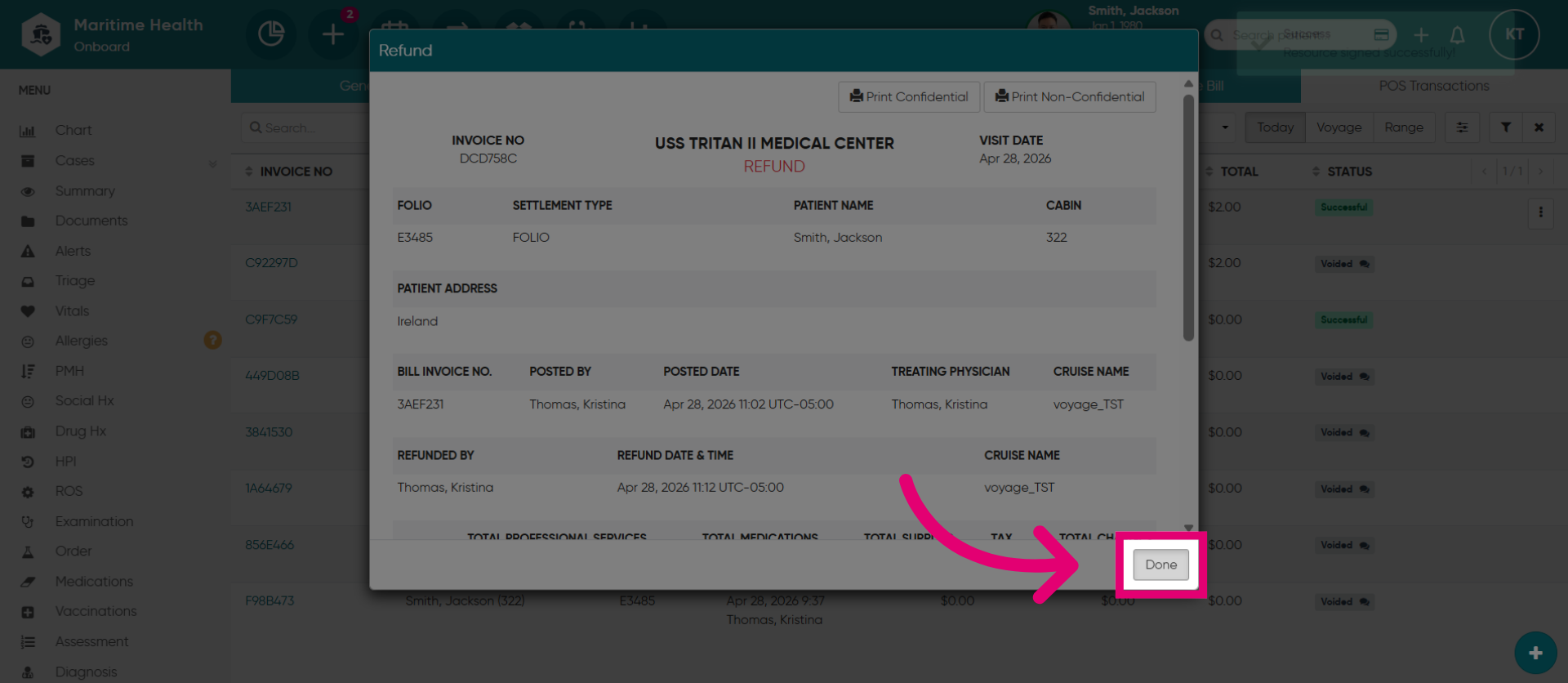1568x683 pixels.
Task: Click the Done button in Refund dialog
Action: pos(1160,565)
